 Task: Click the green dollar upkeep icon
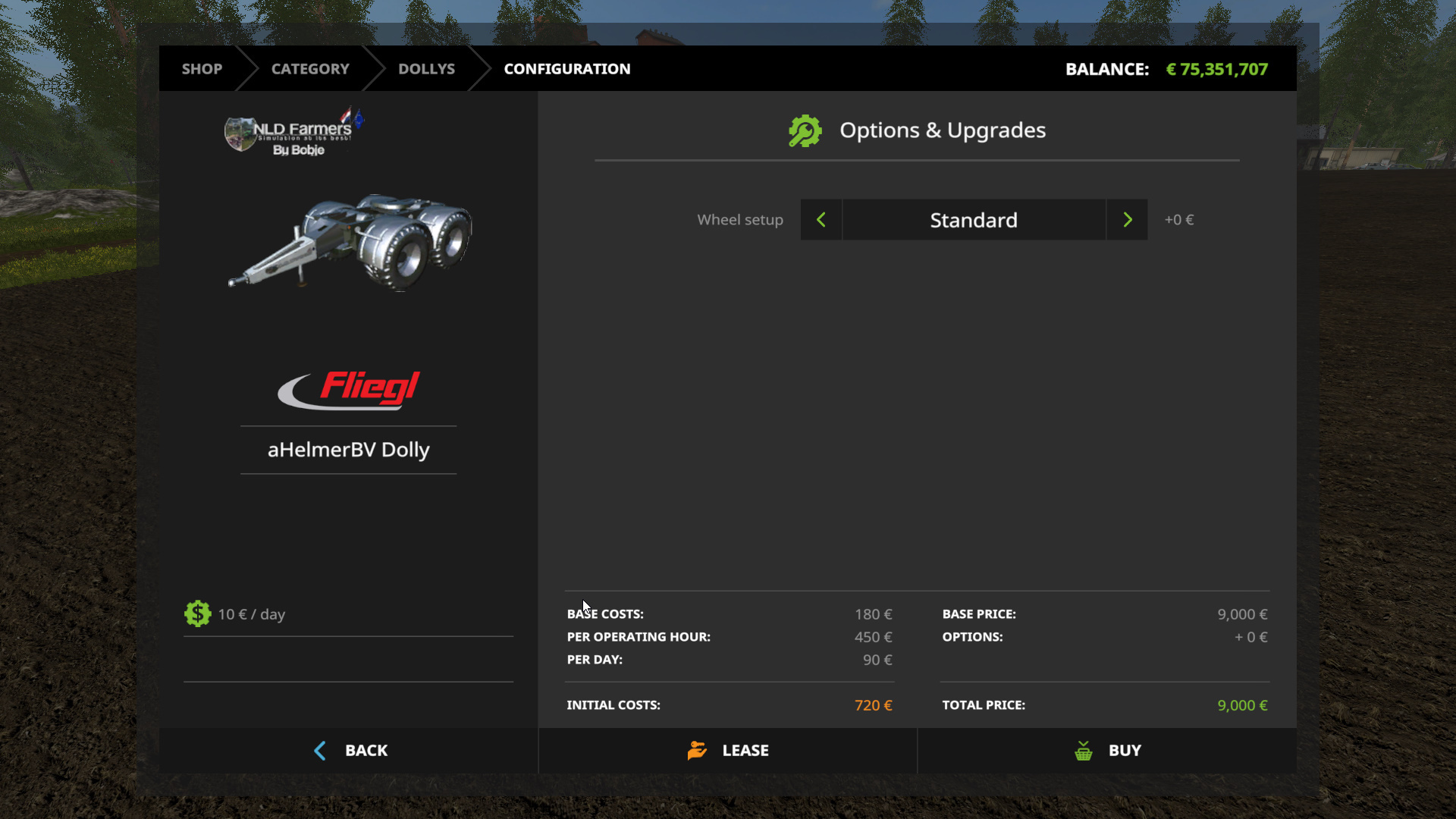point(197,613)
